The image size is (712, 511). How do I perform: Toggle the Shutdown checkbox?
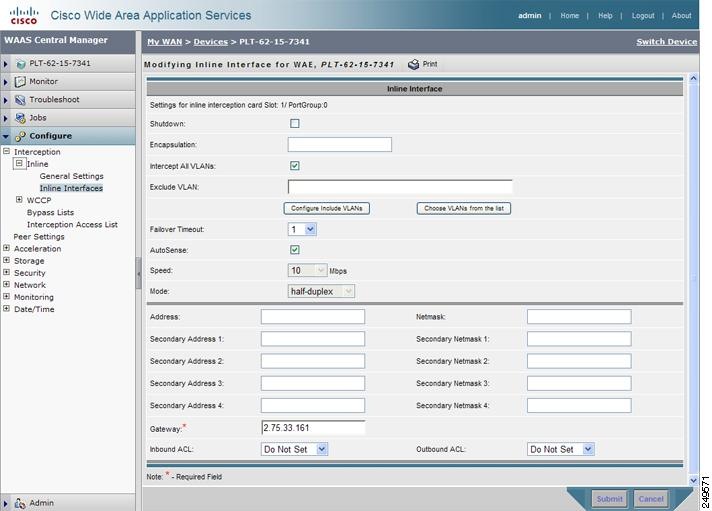coord(295,124)
